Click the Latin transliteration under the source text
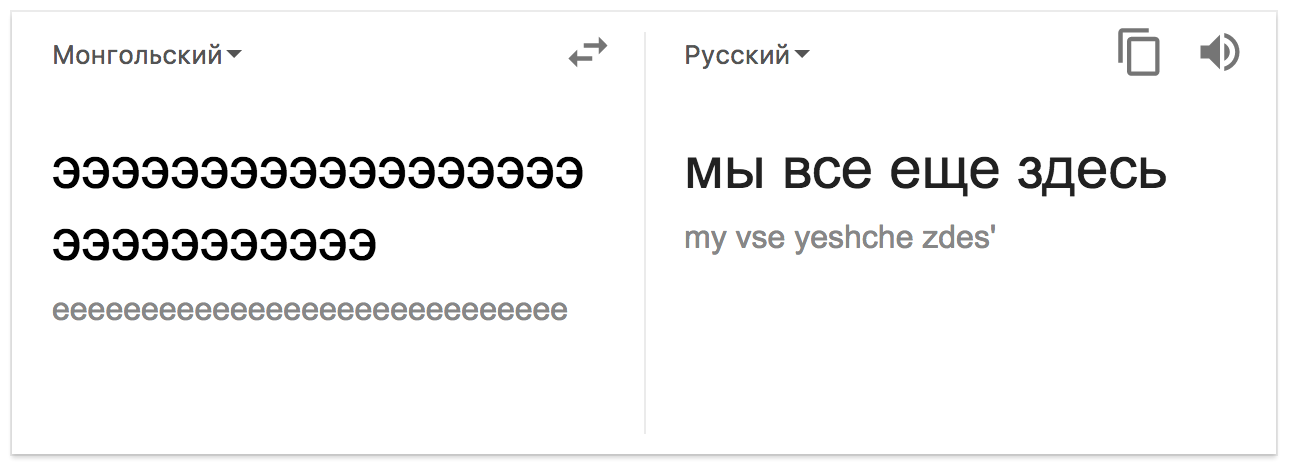This screenshot has height=464, width=1292. 310,311
